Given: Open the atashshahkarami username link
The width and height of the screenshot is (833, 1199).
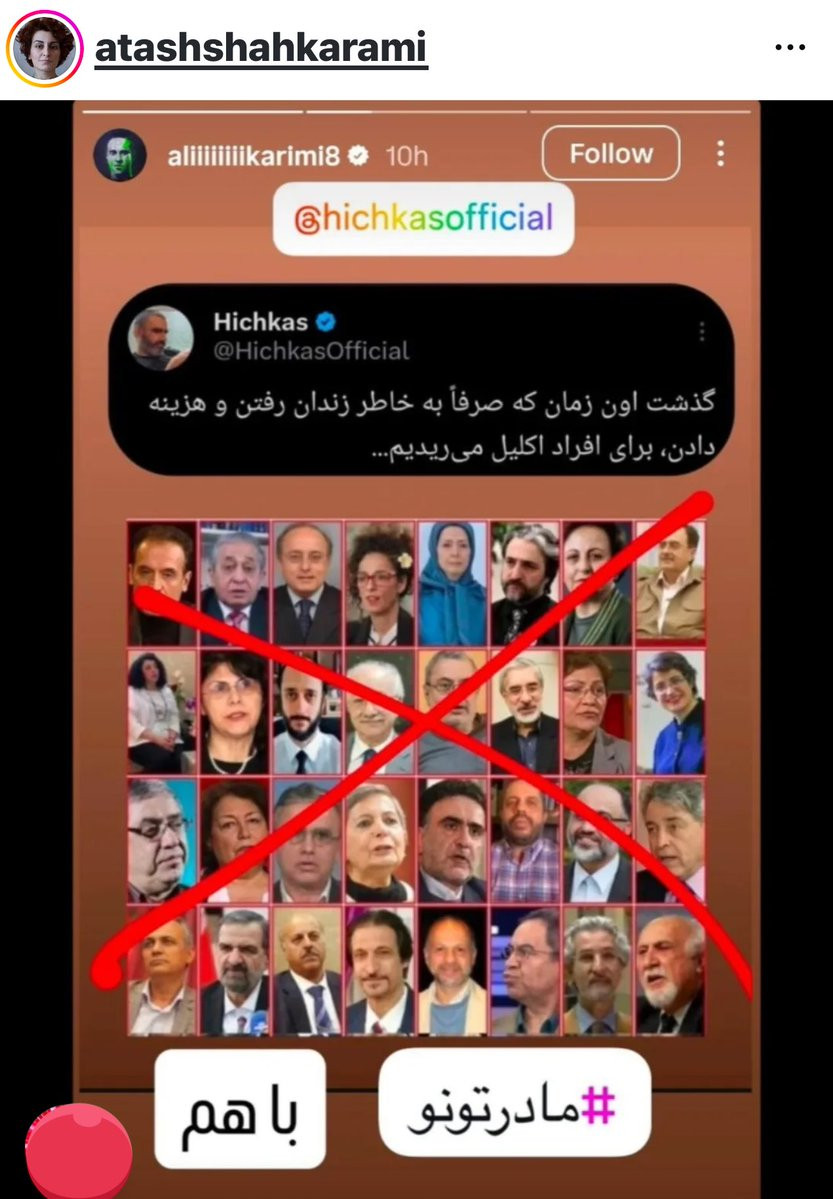Looking at the screenshot, I should [261, 47].
